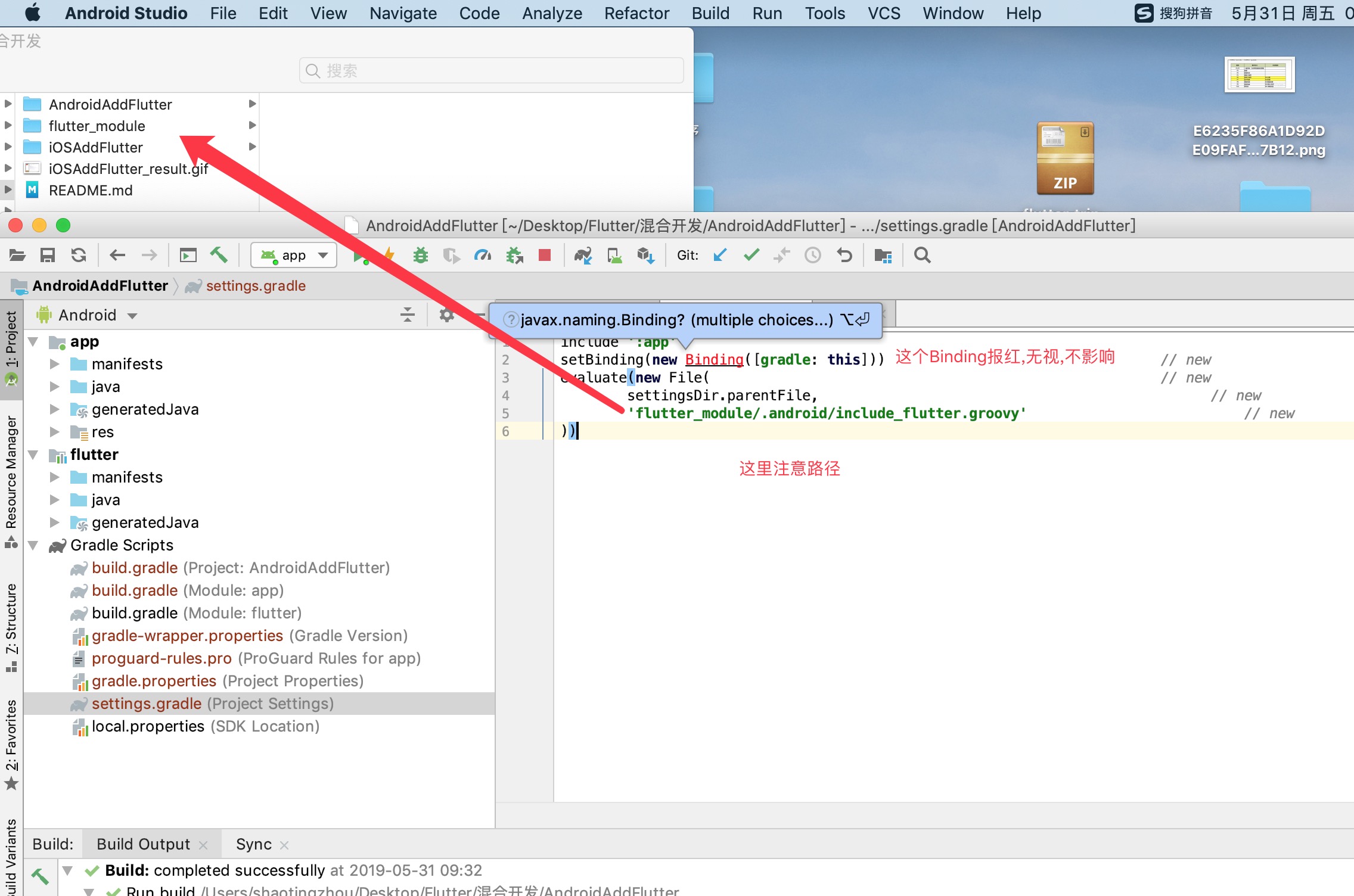The height and width of the screenshot is (896, 1354).
Task: Click the Synchronize refresh toolbar icon
Action: (79, 256)
